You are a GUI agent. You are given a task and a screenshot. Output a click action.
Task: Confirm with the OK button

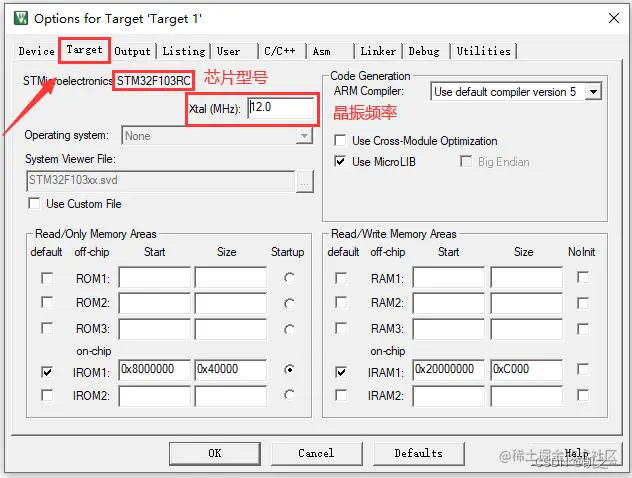point(215,453)
